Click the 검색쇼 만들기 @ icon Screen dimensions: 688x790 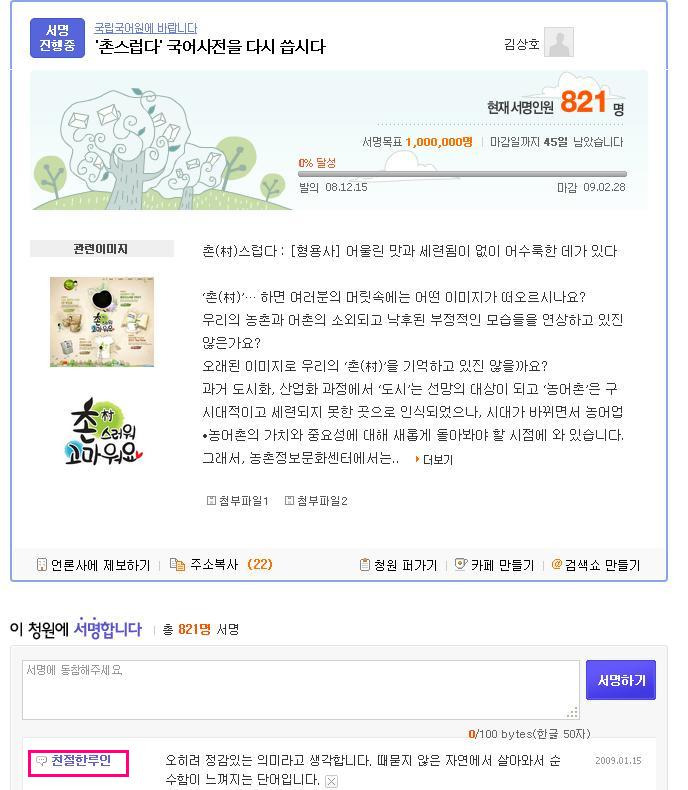coord(557,564)
